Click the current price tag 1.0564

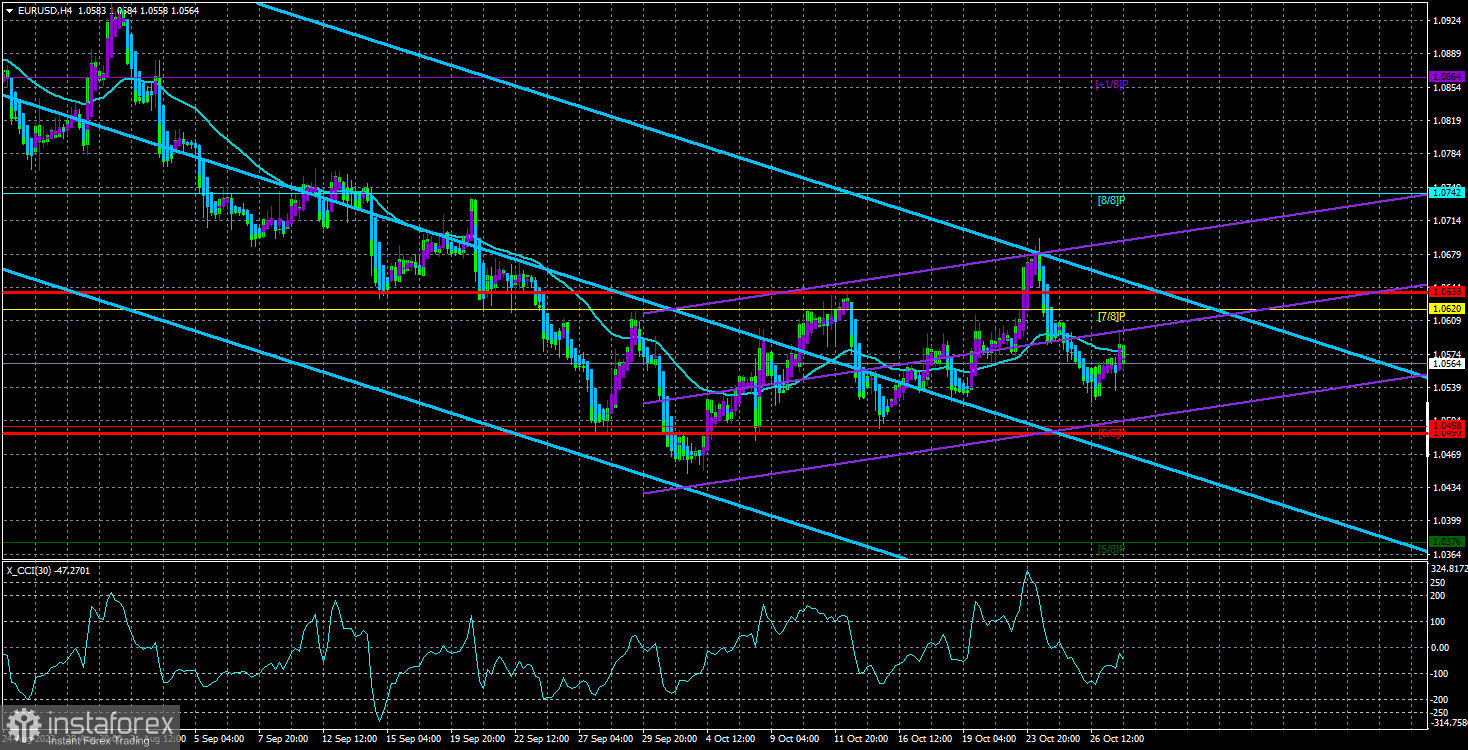click(x=1447, y=363)
